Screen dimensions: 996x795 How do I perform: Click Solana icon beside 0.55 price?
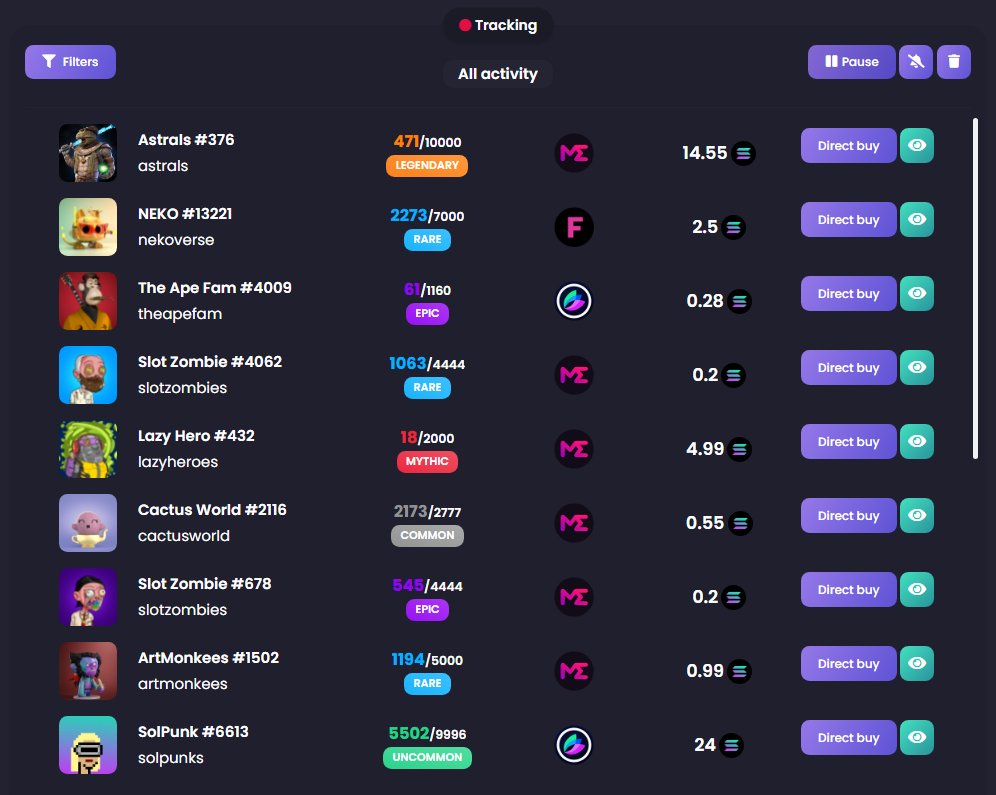740,523
